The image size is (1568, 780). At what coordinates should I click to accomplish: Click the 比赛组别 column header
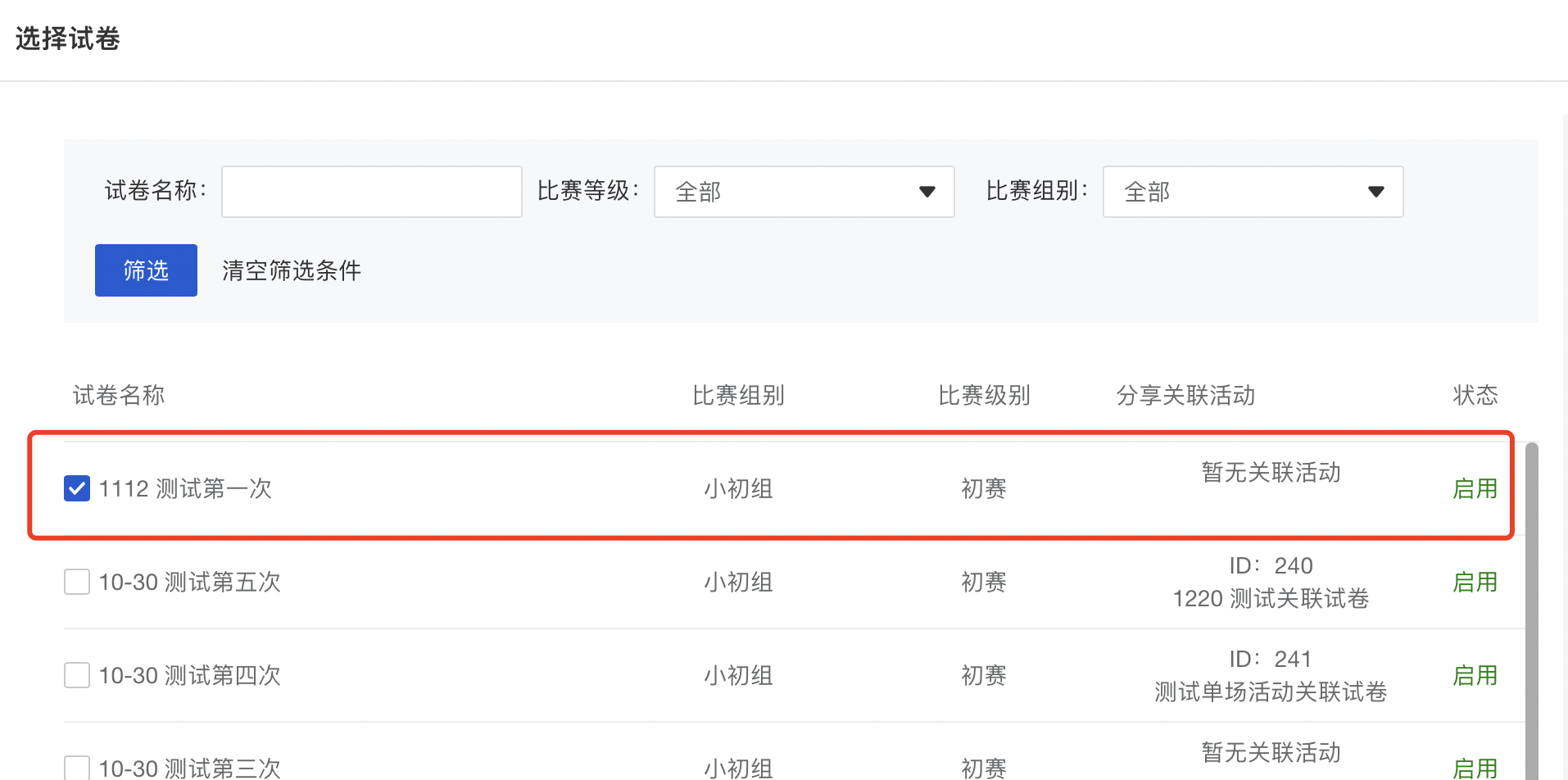point(738,395)
